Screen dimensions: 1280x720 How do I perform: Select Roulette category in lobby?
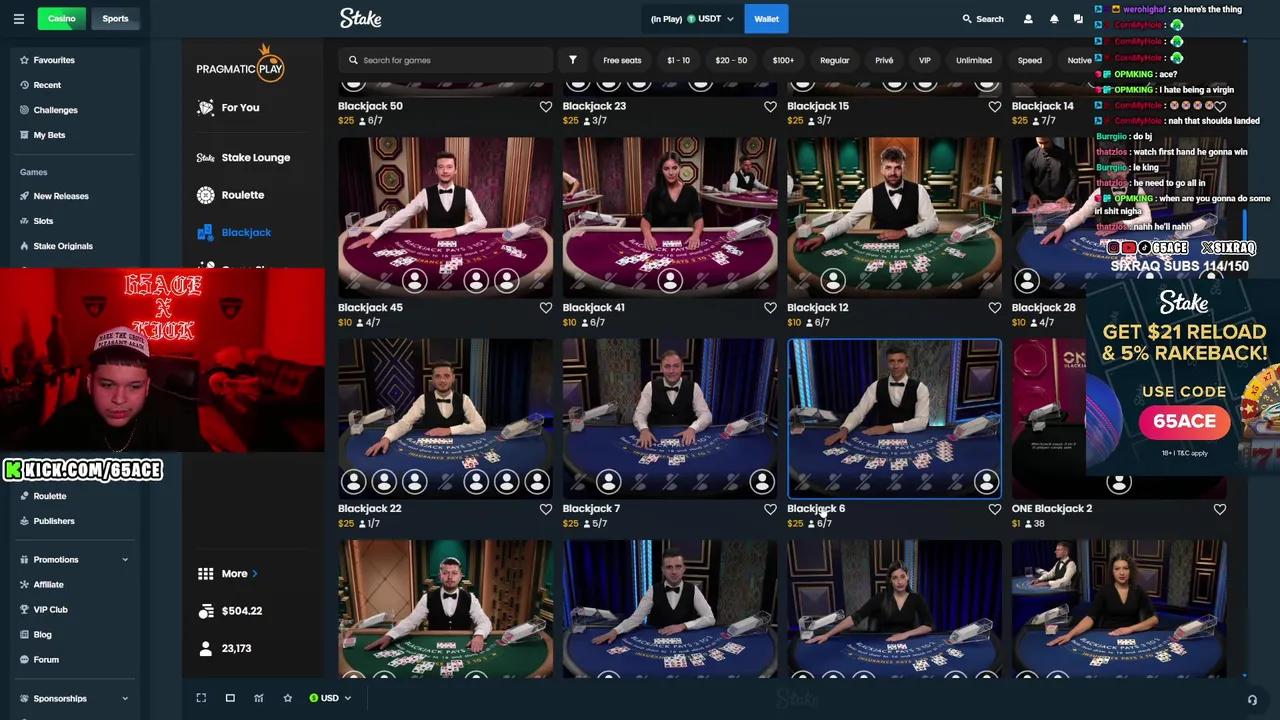(231, 195)
